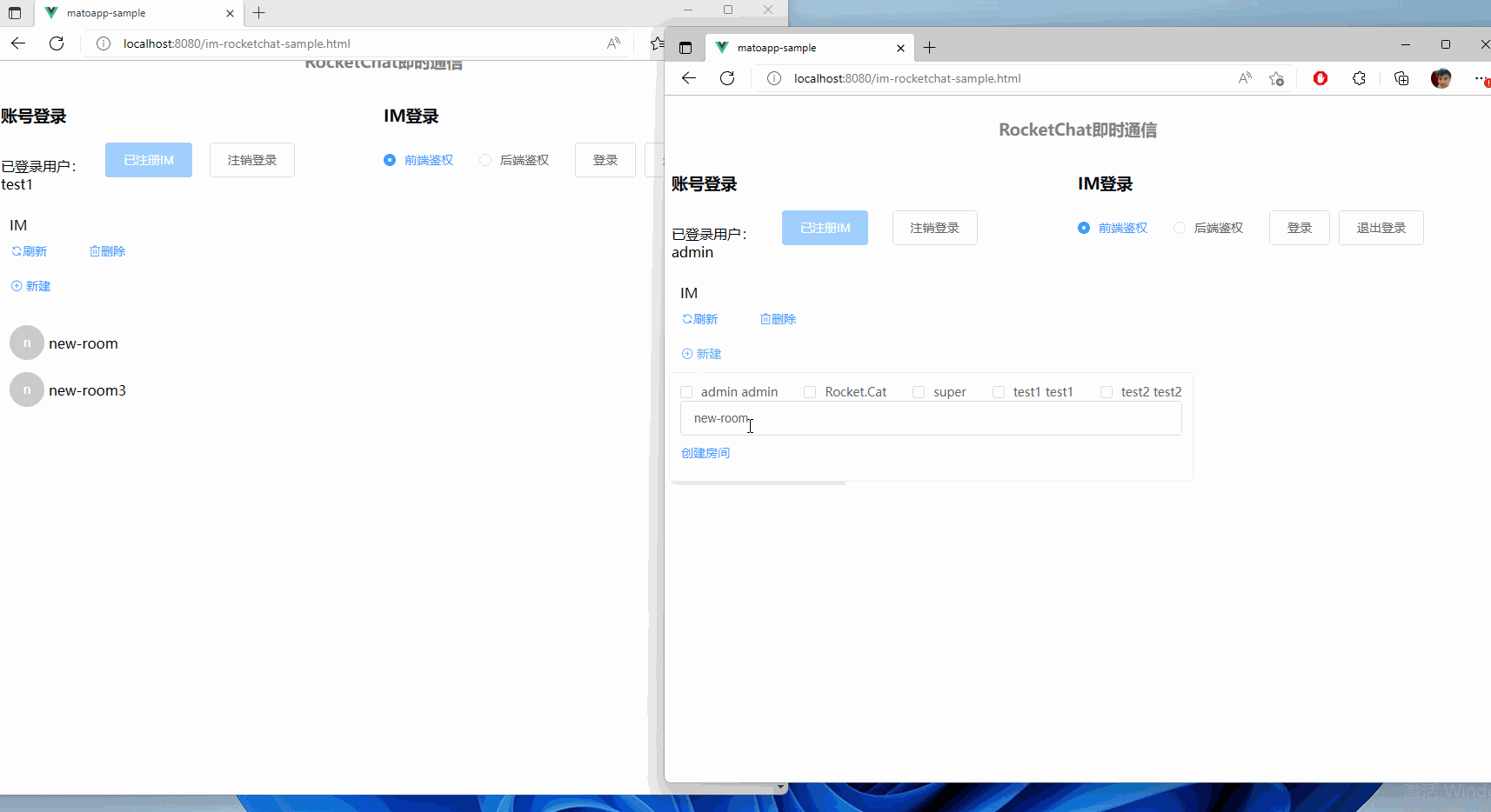Viewport: 1491px width, 812px height.
Task: Click 已注册IM button in left window
Action: (149, 160)
